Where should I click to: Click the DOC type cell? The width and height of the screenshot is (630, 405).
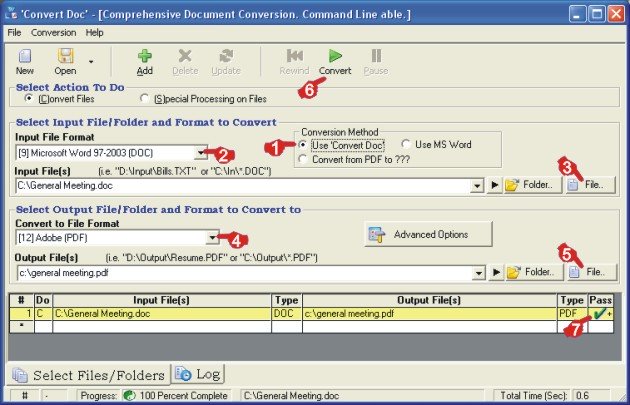click(287, 314)
